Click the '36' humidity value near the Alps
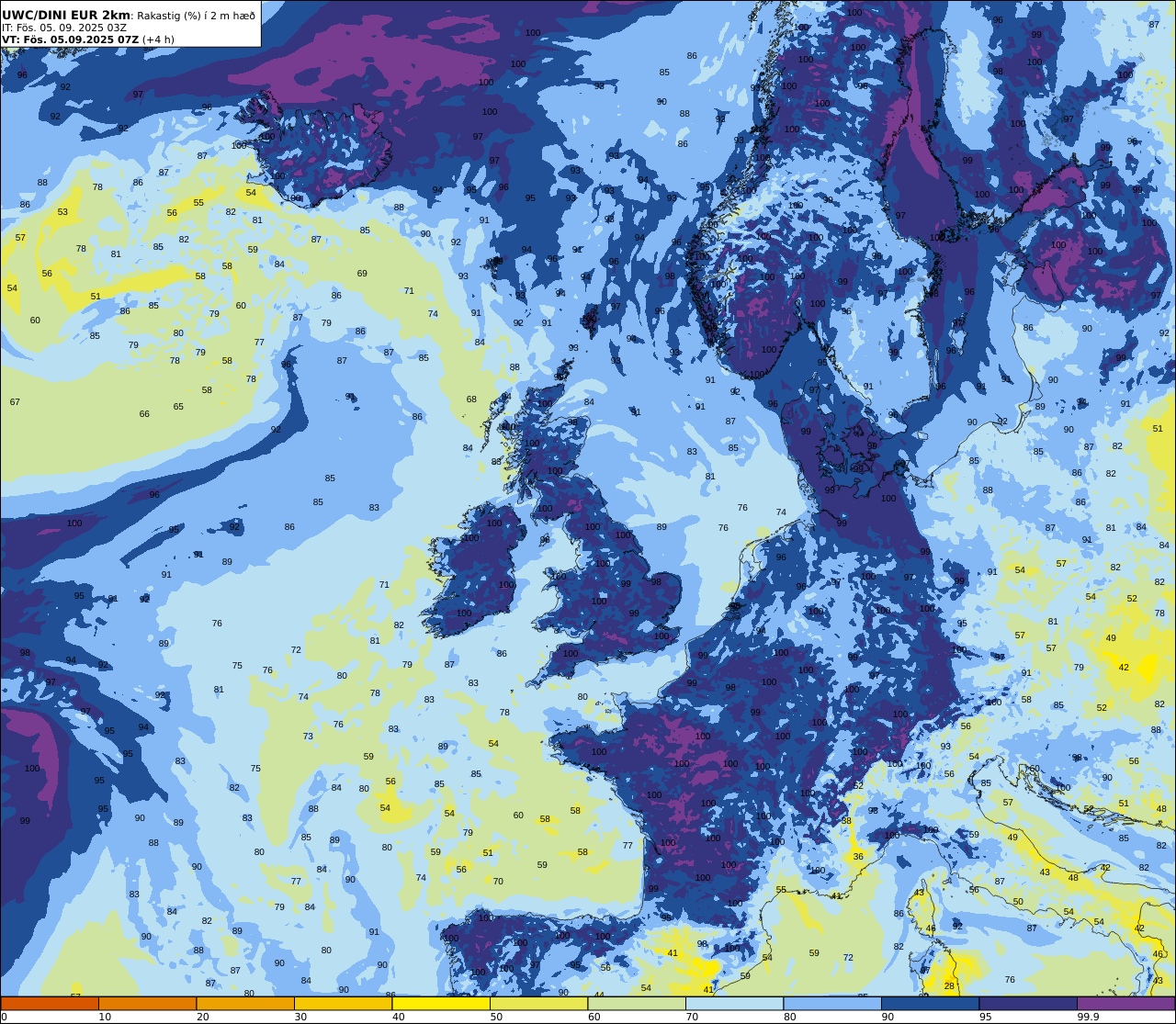The image size is (1176, 1024). tap(858, 856)
